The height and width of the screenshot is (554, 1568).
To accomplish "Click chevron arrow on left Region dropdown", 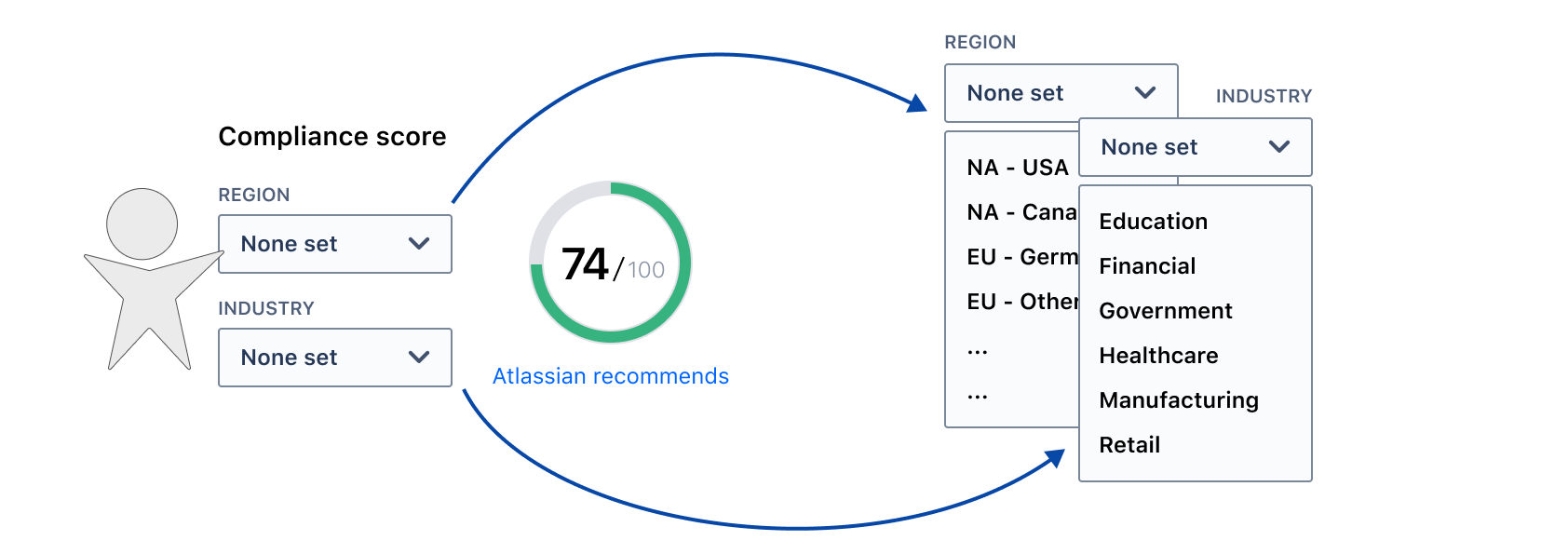I will 419,244.
